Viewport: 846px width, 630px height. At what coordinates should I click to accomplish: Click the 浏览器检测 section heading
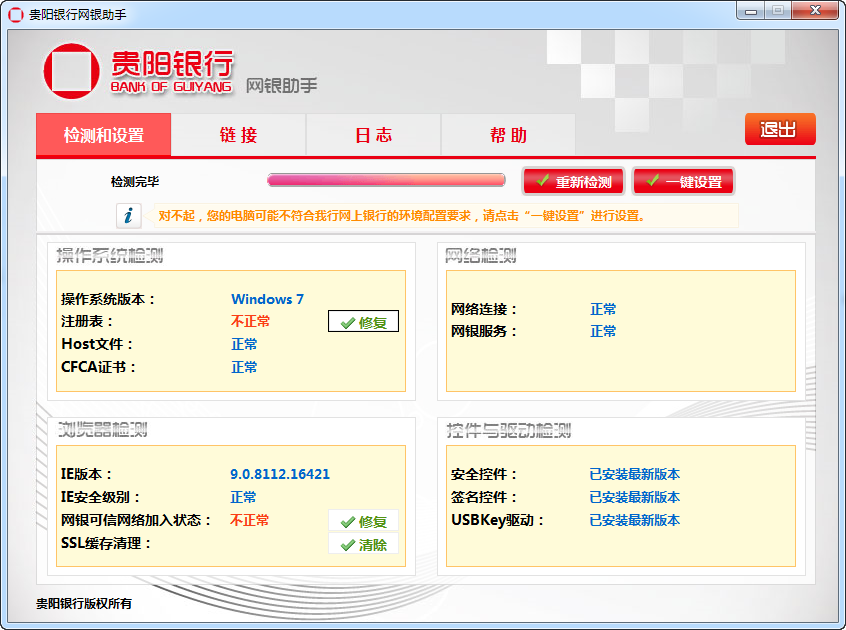point(103,430)
